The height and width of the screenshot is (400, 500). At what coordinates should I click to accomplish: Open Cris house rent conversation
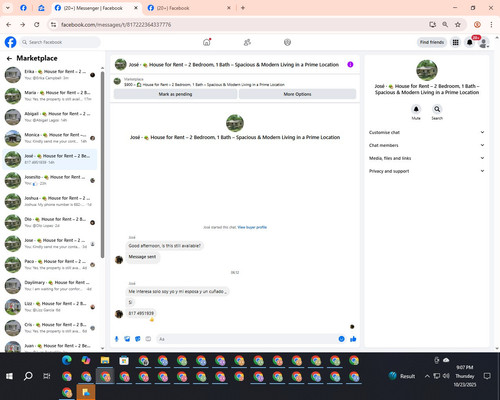coord(50,328)
